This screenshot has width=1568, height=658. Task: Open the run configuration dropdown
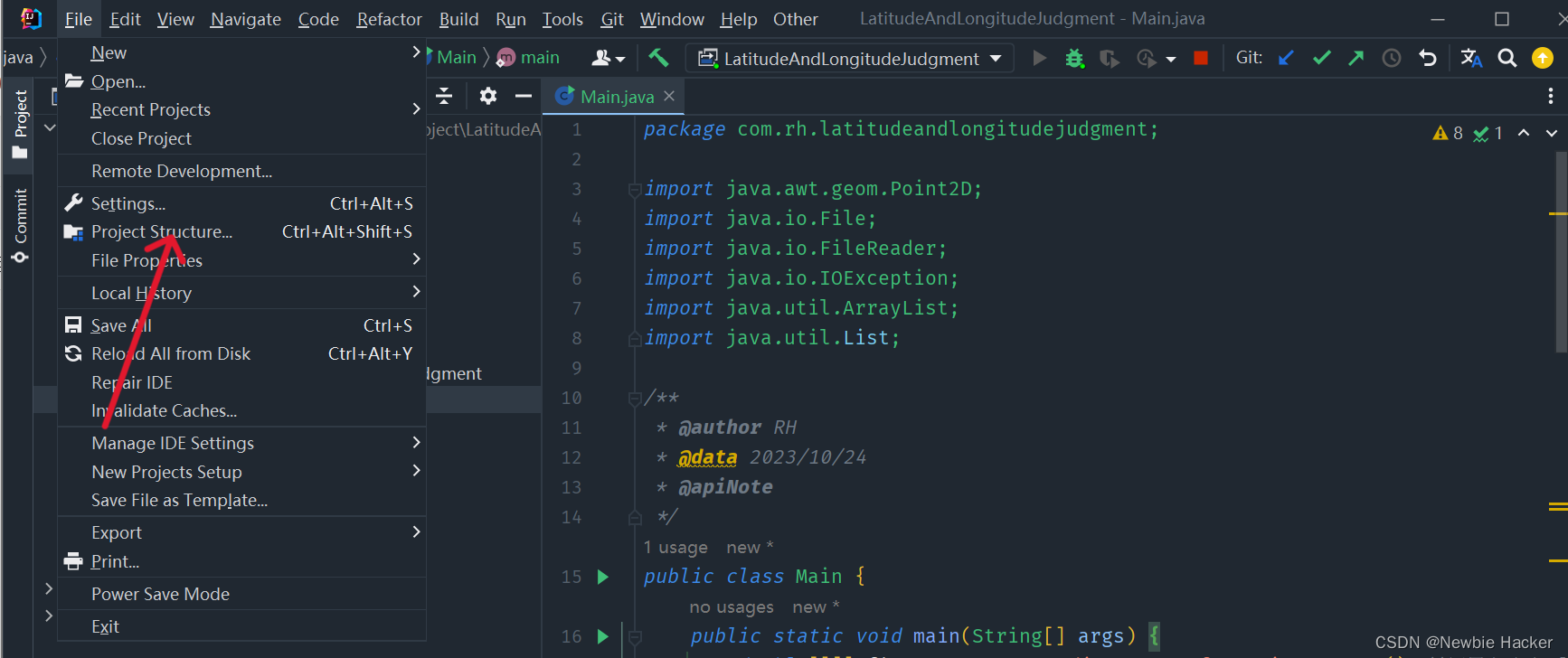coord(850,59)
